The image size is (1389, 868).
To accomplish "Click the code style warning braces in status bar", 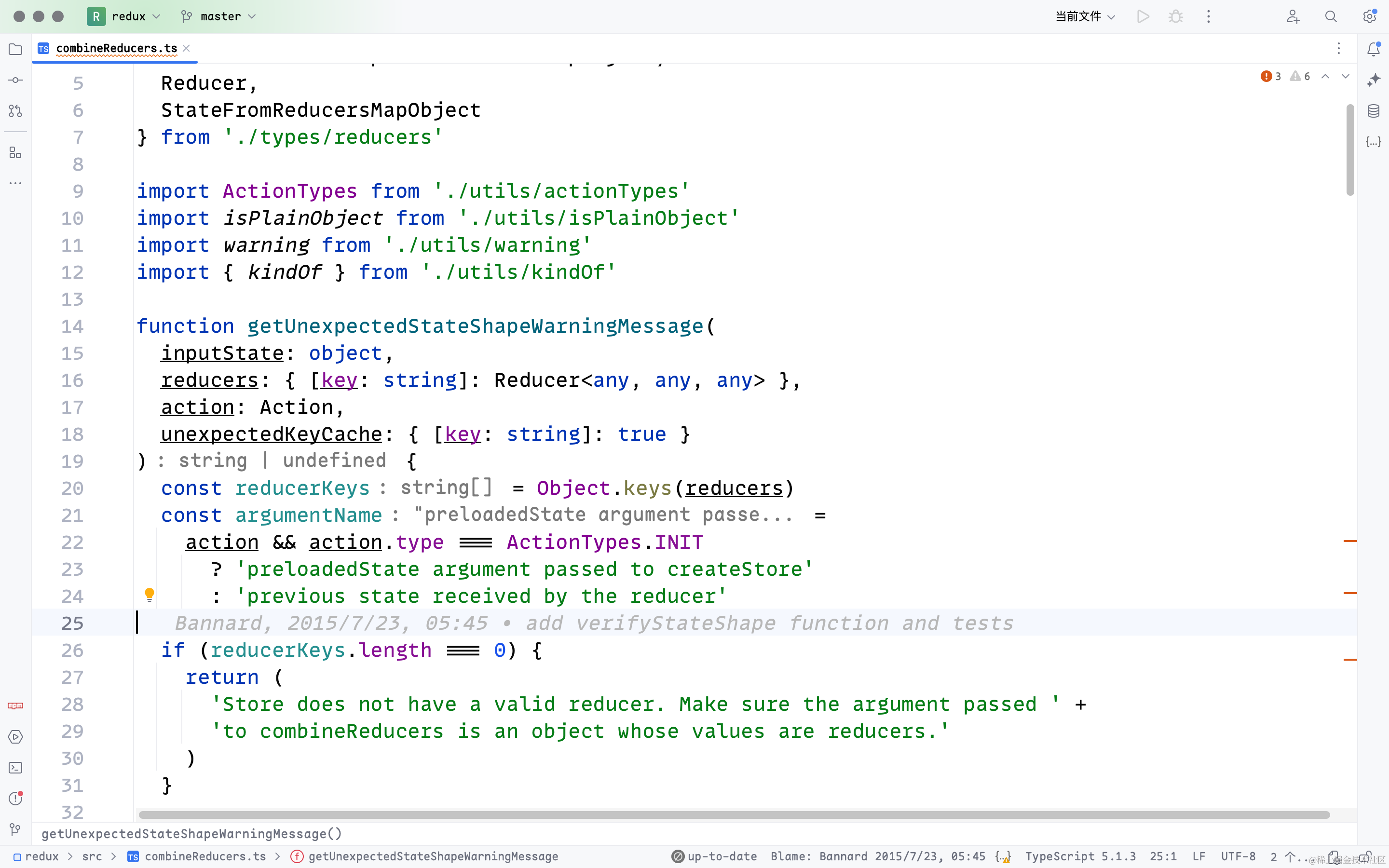I will click(x=1003, y=856).
